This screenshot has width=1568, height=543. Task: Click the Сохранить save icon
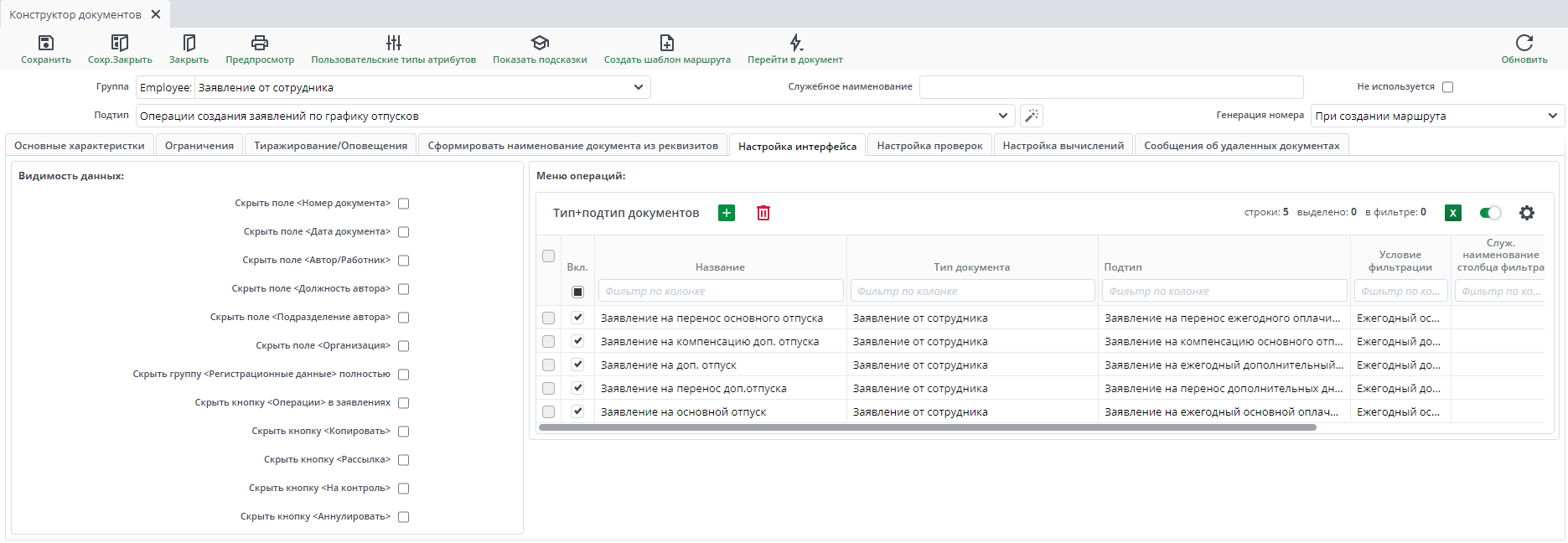[x=46, y=43]
